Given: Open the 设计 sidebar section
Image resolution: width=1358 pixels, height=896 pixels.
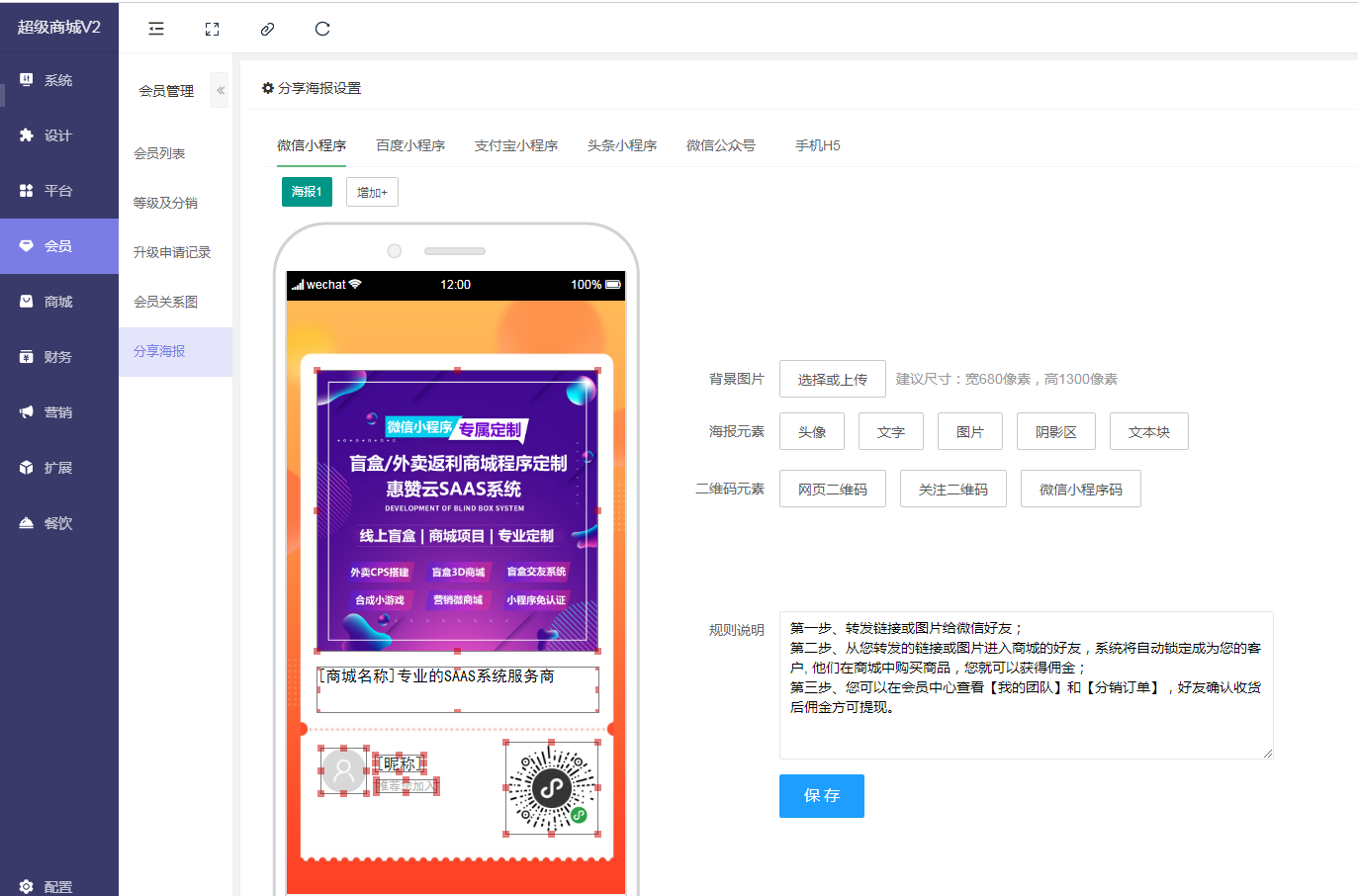Looking at the screenshot, I should point(59,135).
